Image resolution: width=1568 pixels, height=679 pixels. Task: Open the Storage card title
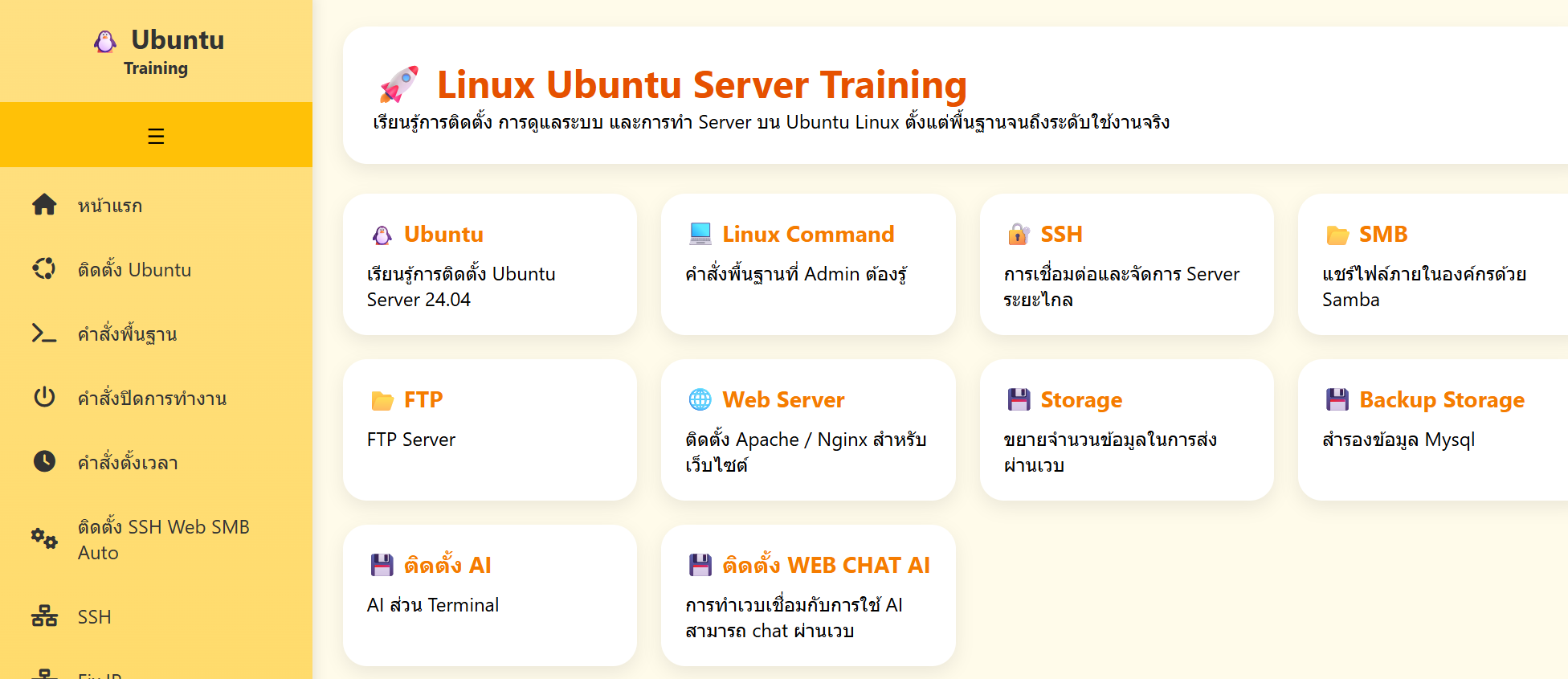point(1081,400)
